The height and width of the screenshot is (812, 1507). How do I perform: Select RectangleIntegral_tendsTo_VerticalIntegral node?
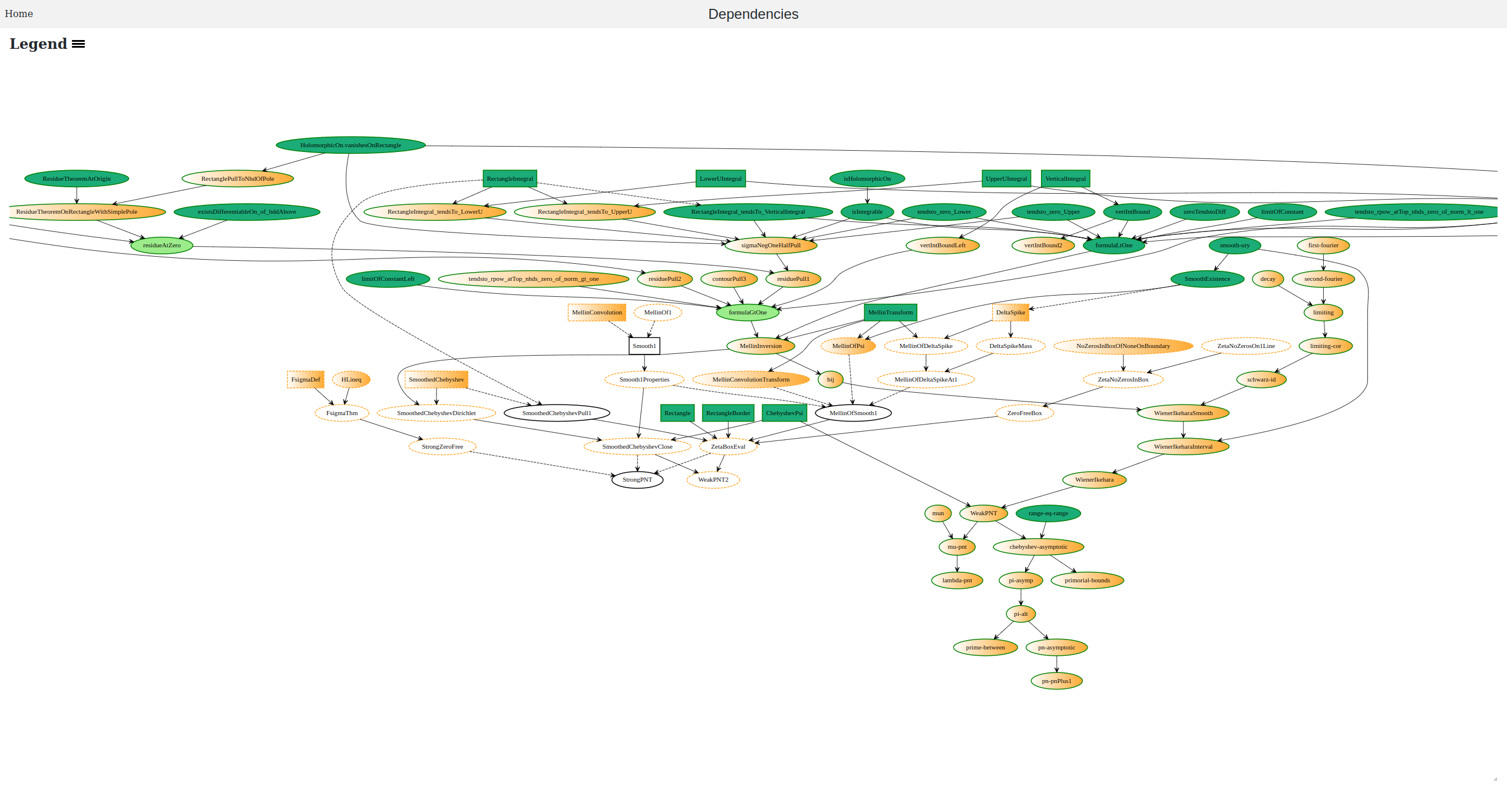coord(748,212)
